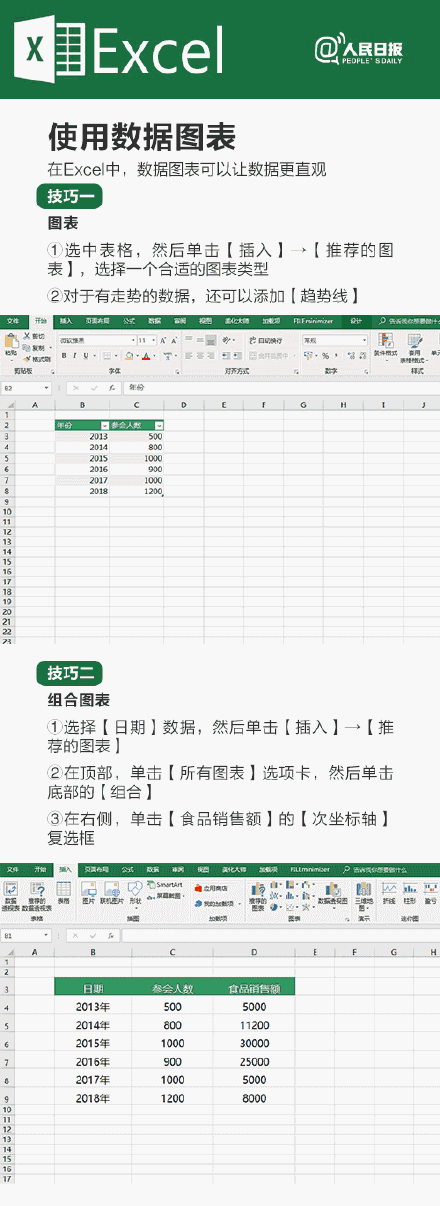440x1206 pixels.
Task: Switch to 开始 tab in lower Excel window
Action: click(38, 868)
